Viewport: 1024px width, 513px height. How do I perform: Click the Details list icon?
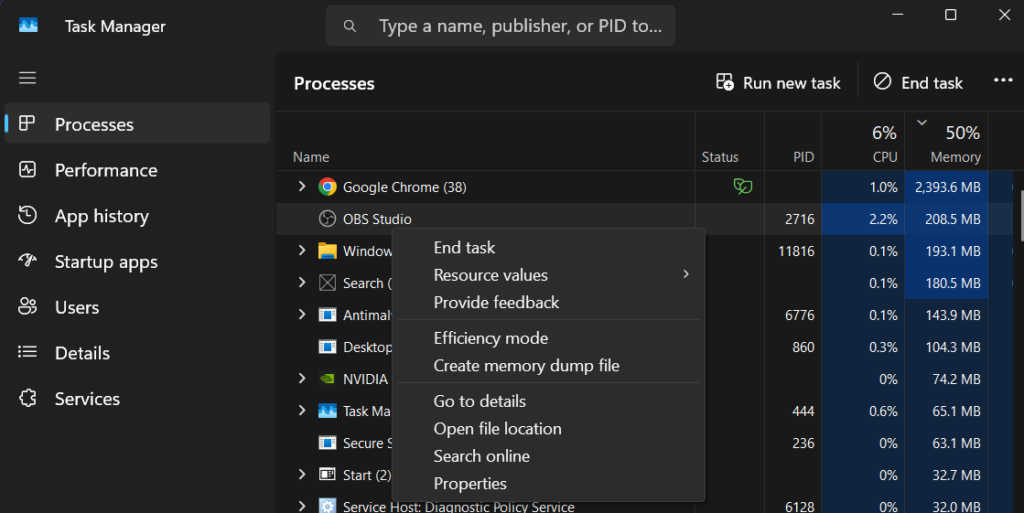pos(27,352)
